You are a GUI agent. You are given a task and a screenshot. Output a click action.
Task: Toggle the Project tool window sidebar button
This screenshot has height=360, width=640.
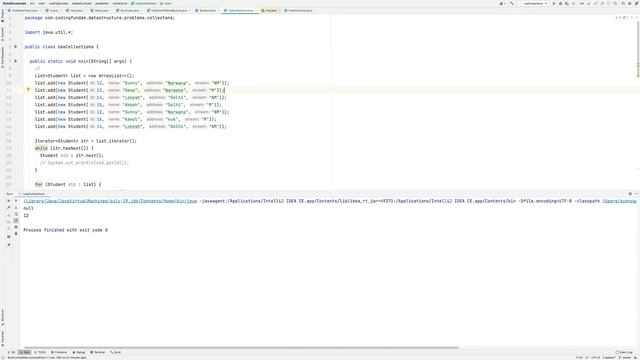point(2,15)
